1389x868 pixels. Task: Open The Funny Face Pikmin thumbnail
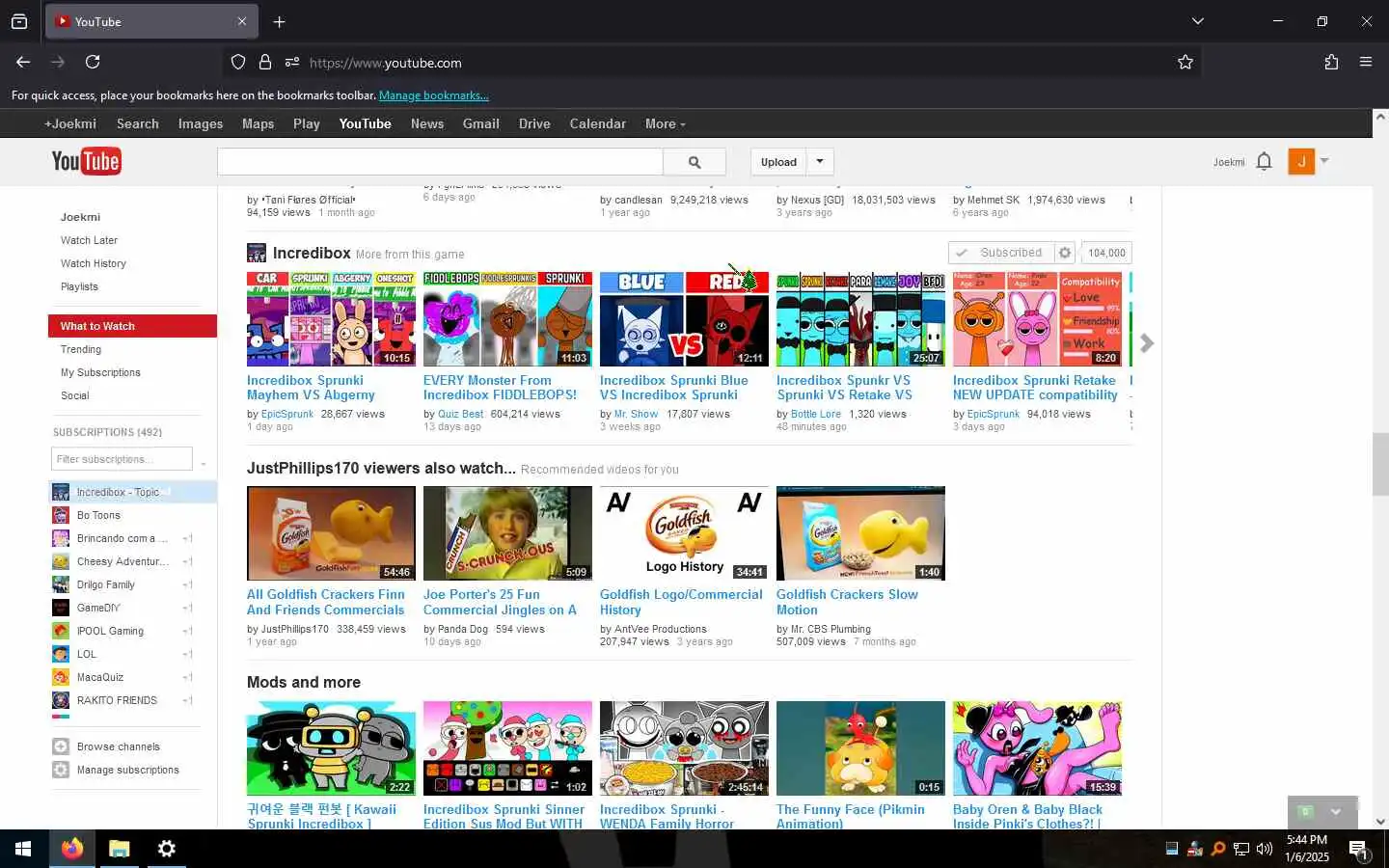coord(860,748)
